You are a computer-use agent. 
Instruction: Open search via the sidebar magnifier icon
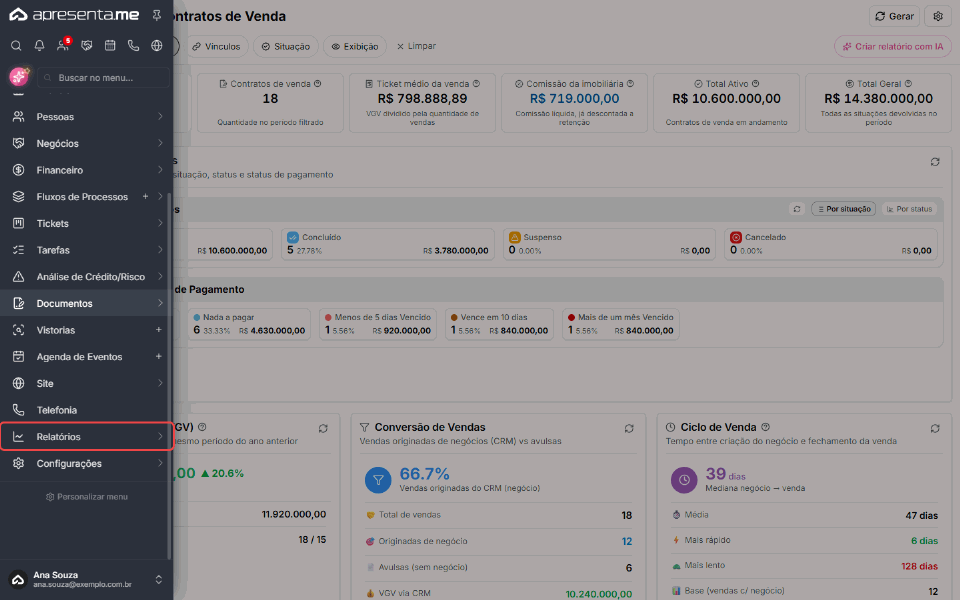[x=17, y=45]
